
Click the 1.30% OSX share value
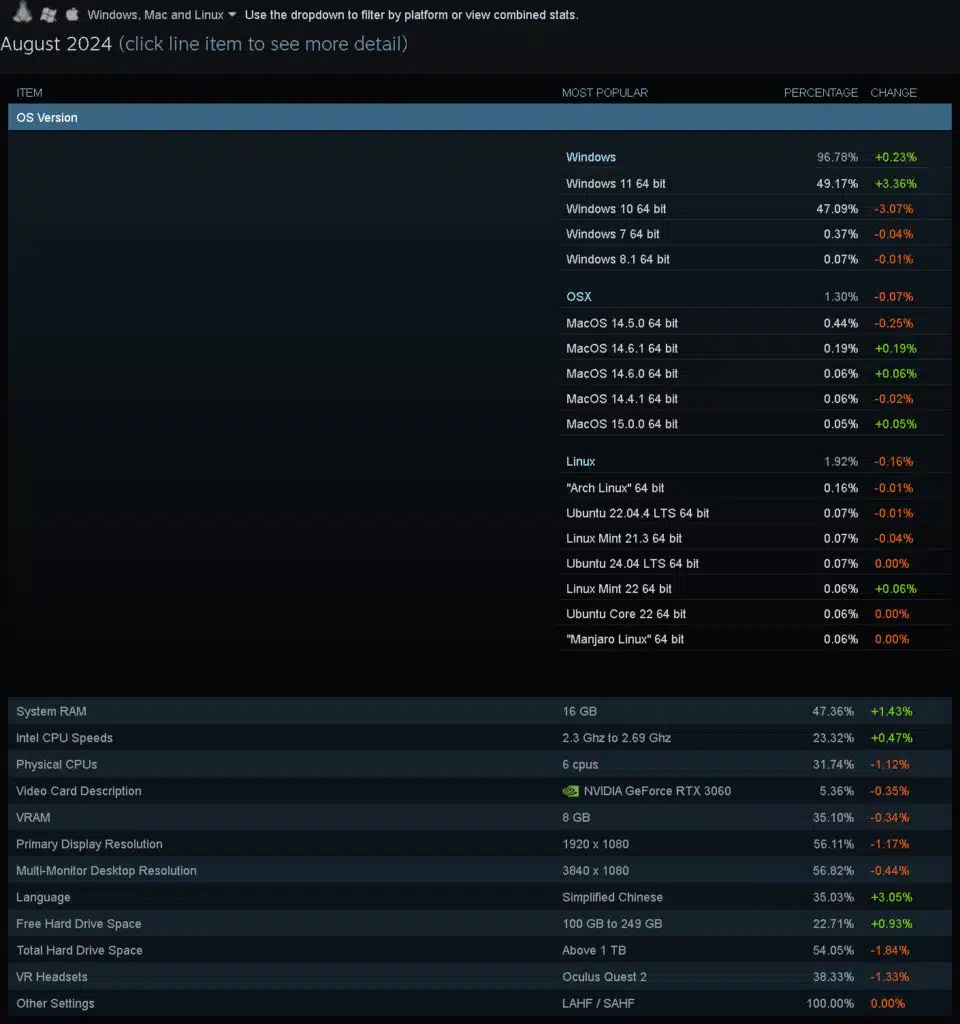(x=840, y=296)
